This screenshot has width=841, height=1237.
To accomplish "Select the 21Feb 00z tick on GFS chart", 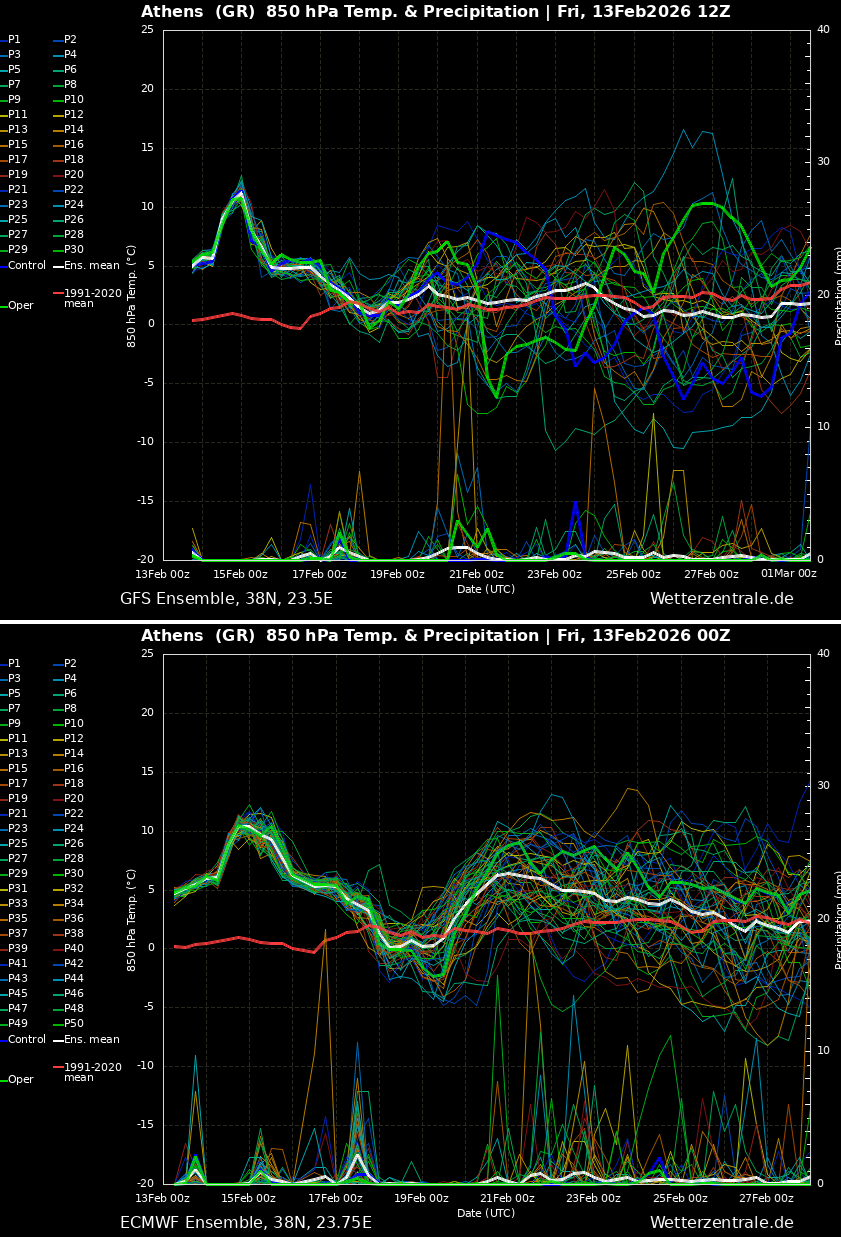I will coord(476,574).
